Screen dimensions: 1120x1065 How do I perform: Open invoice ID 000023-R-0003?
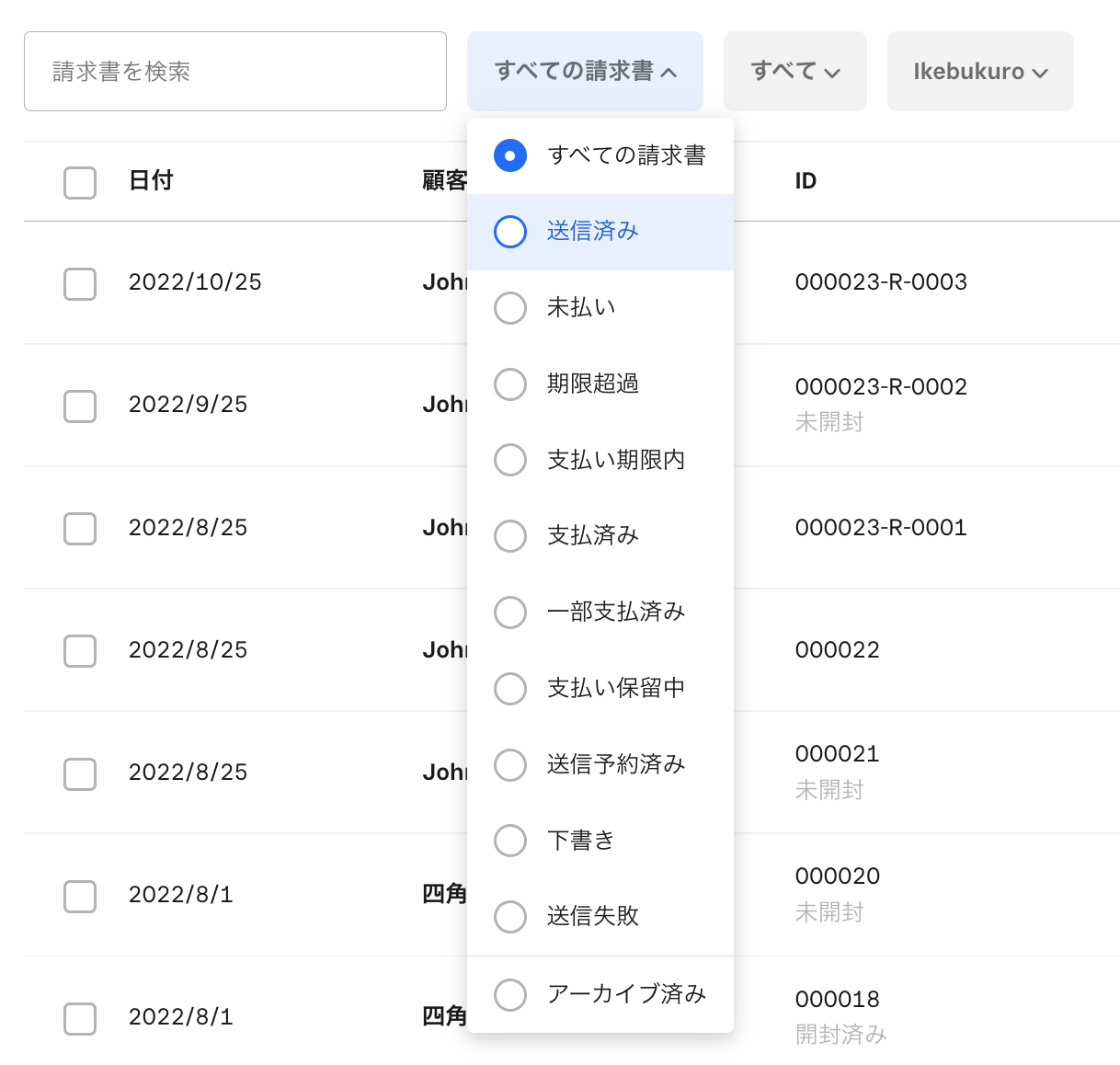[880, 282]
